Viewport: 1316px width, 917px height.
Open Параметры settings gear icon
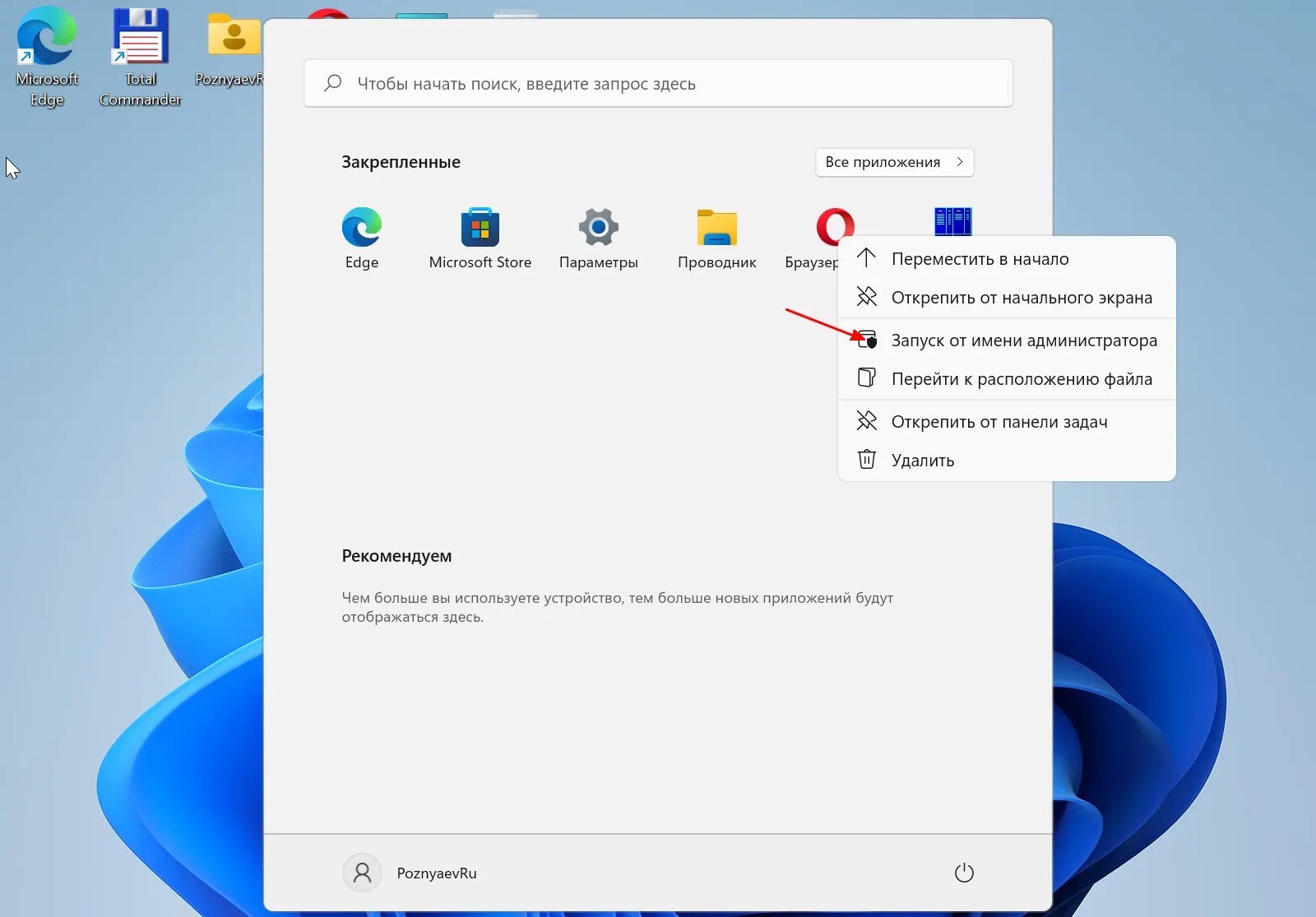click(598, 228)
